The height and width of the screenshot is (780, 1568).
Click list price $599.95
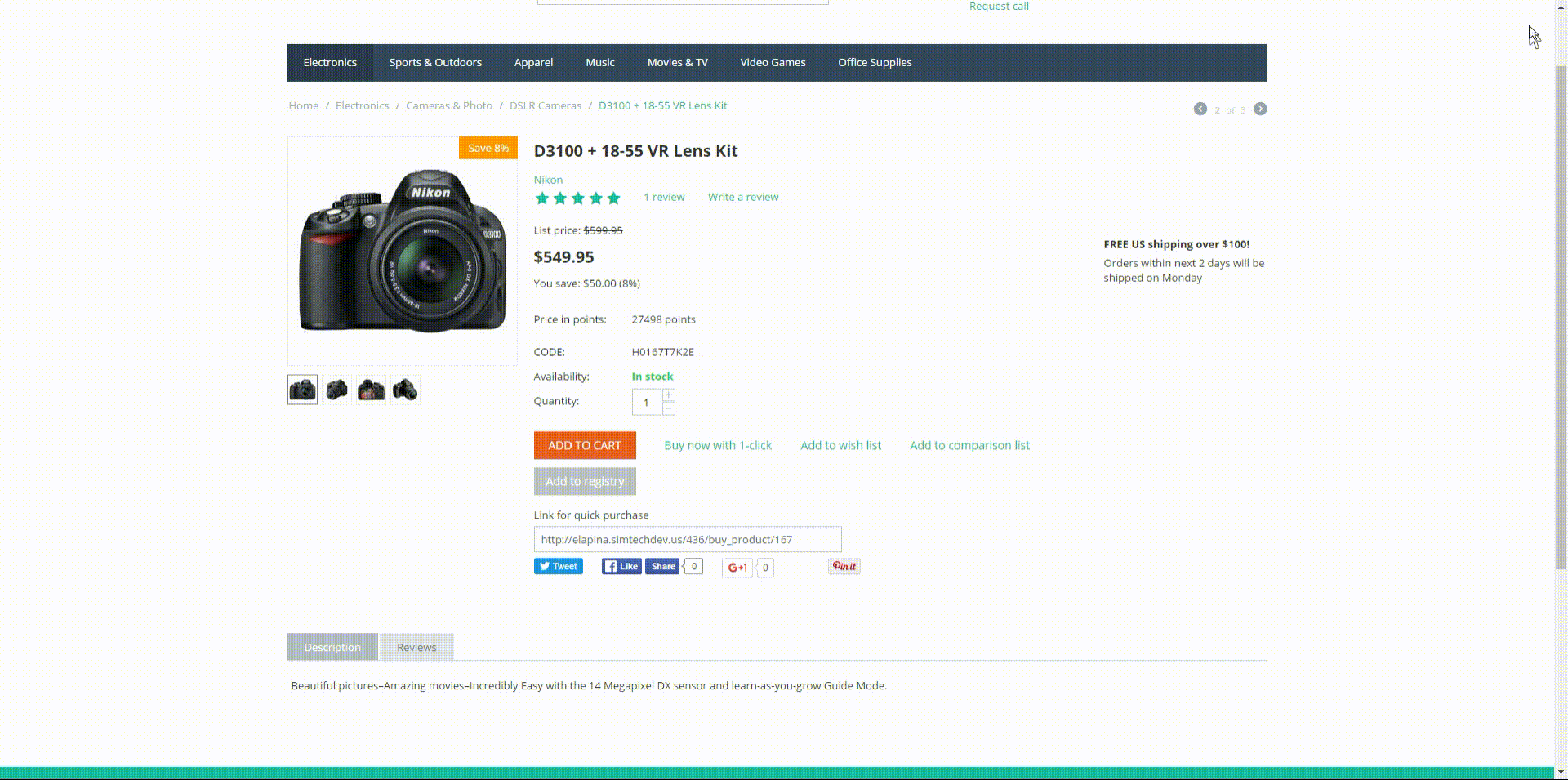pos(603,230)
